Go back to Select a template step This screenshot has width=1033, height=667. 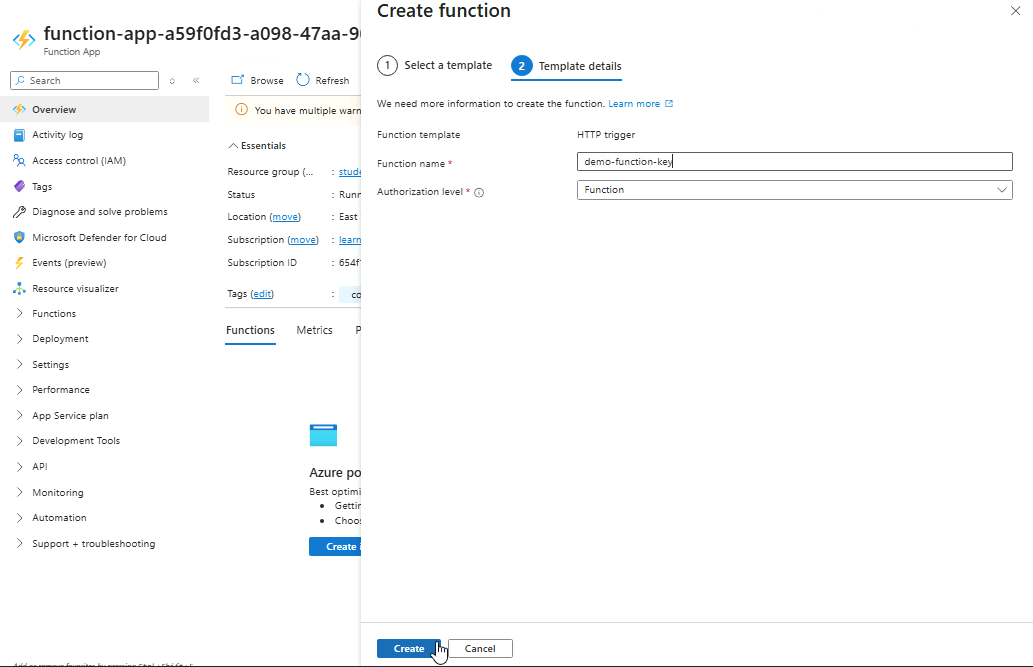click(435, 66)
